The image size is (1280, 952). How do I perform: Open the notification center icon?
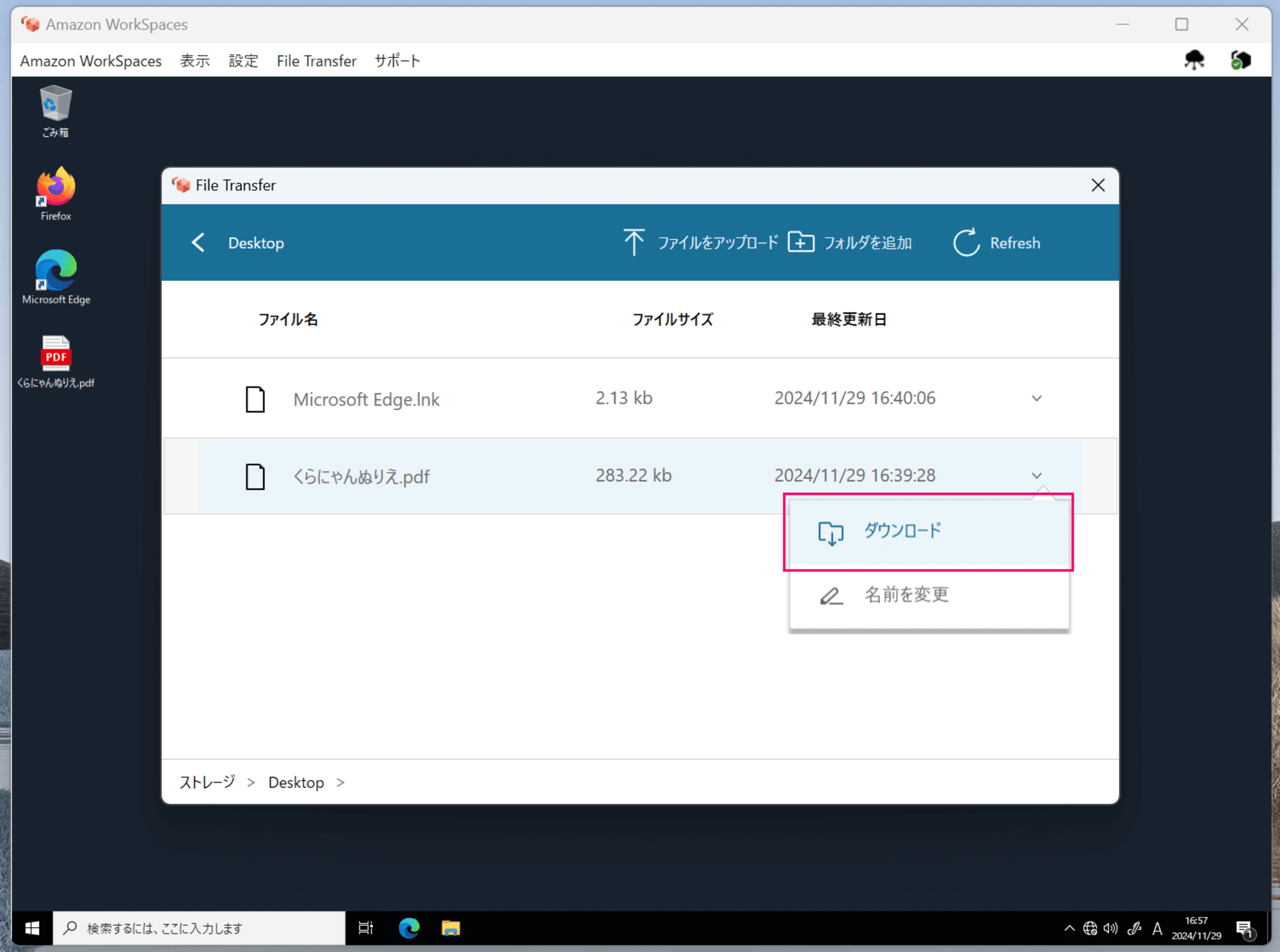point(1245,929)
